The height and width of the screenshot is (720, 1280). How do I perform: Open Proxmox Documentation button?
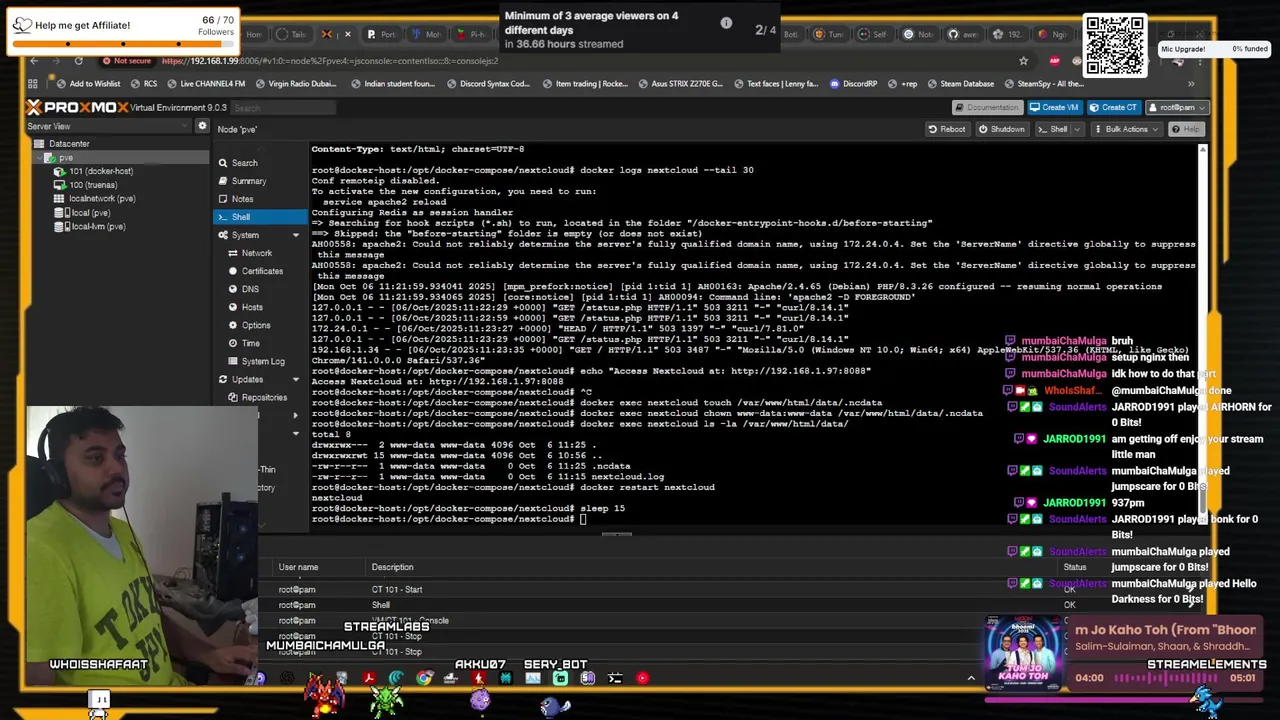(986, 107)
